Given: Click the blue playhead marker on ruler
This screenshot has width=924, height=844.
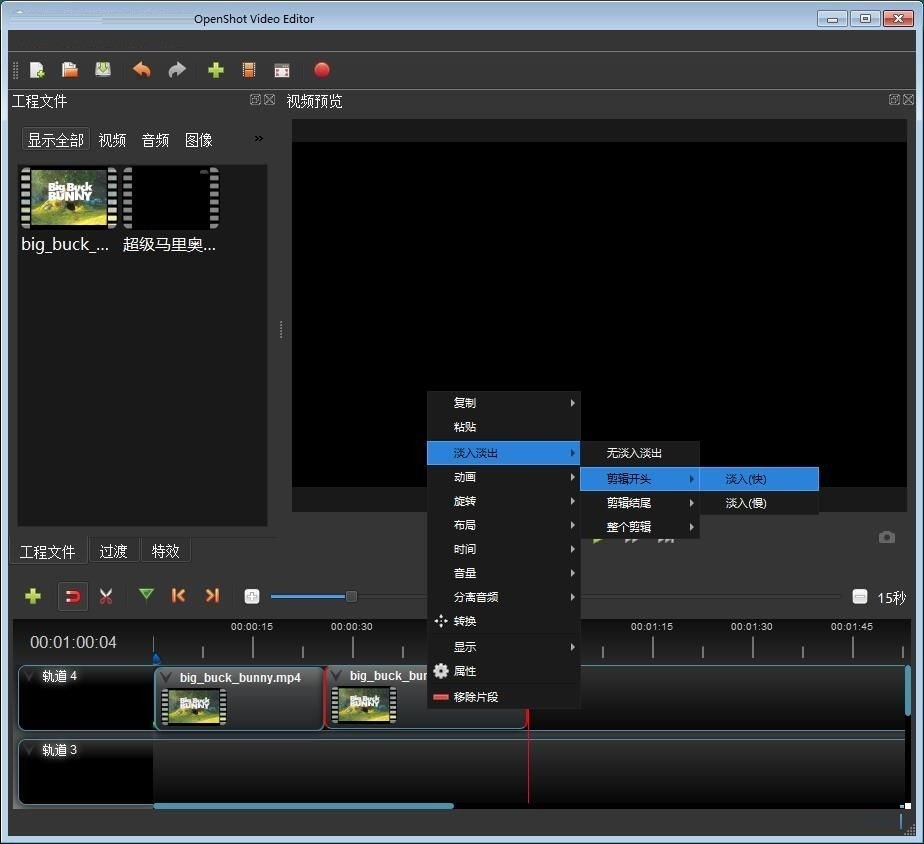Looking at the screenshot, I should pyautogui.click(x=156, y=658).
